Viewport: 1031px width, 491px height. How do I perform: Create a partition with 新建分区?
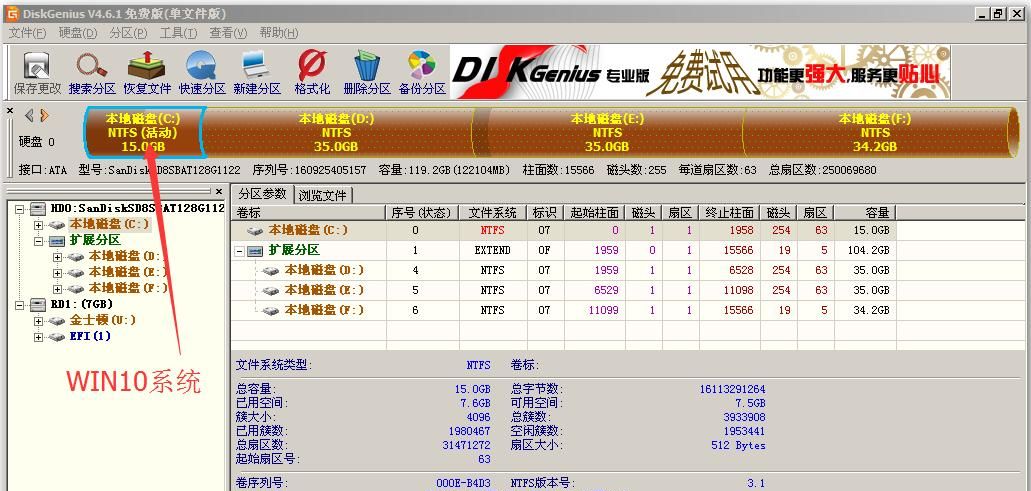click(x=255, y=66)
